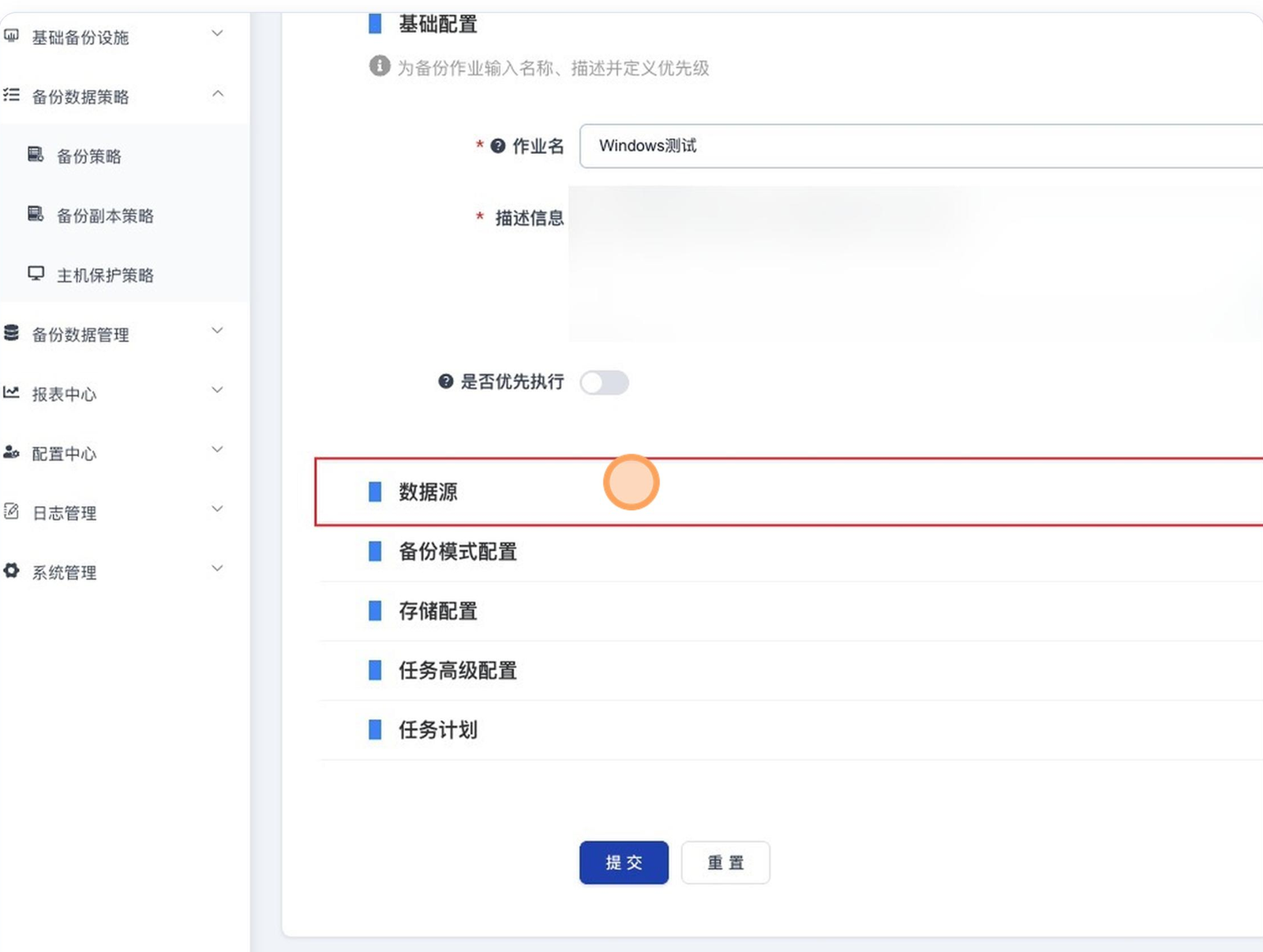The height and width of the screenshot is (952, 1263).
Task: Click the 作业名 input with Windows测试
Action: coord(921,146)
